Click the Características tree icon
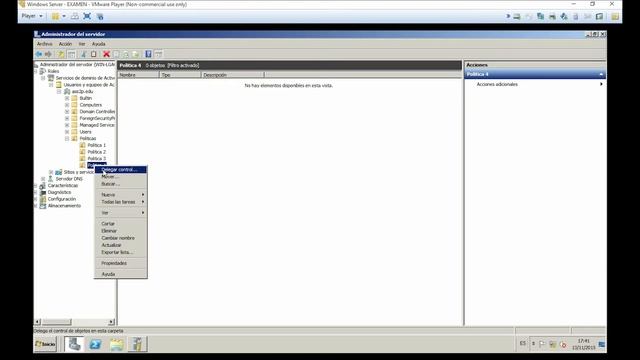The image size is (640, 360). (x=42, y=186)
